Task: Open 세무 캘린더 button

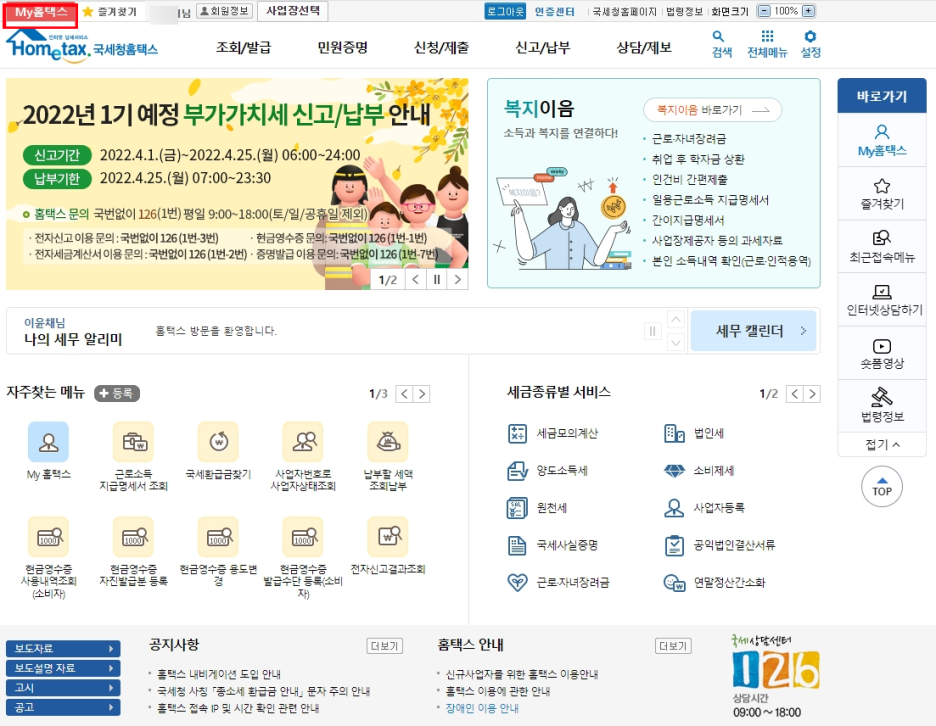Action: tap(753, 331)
